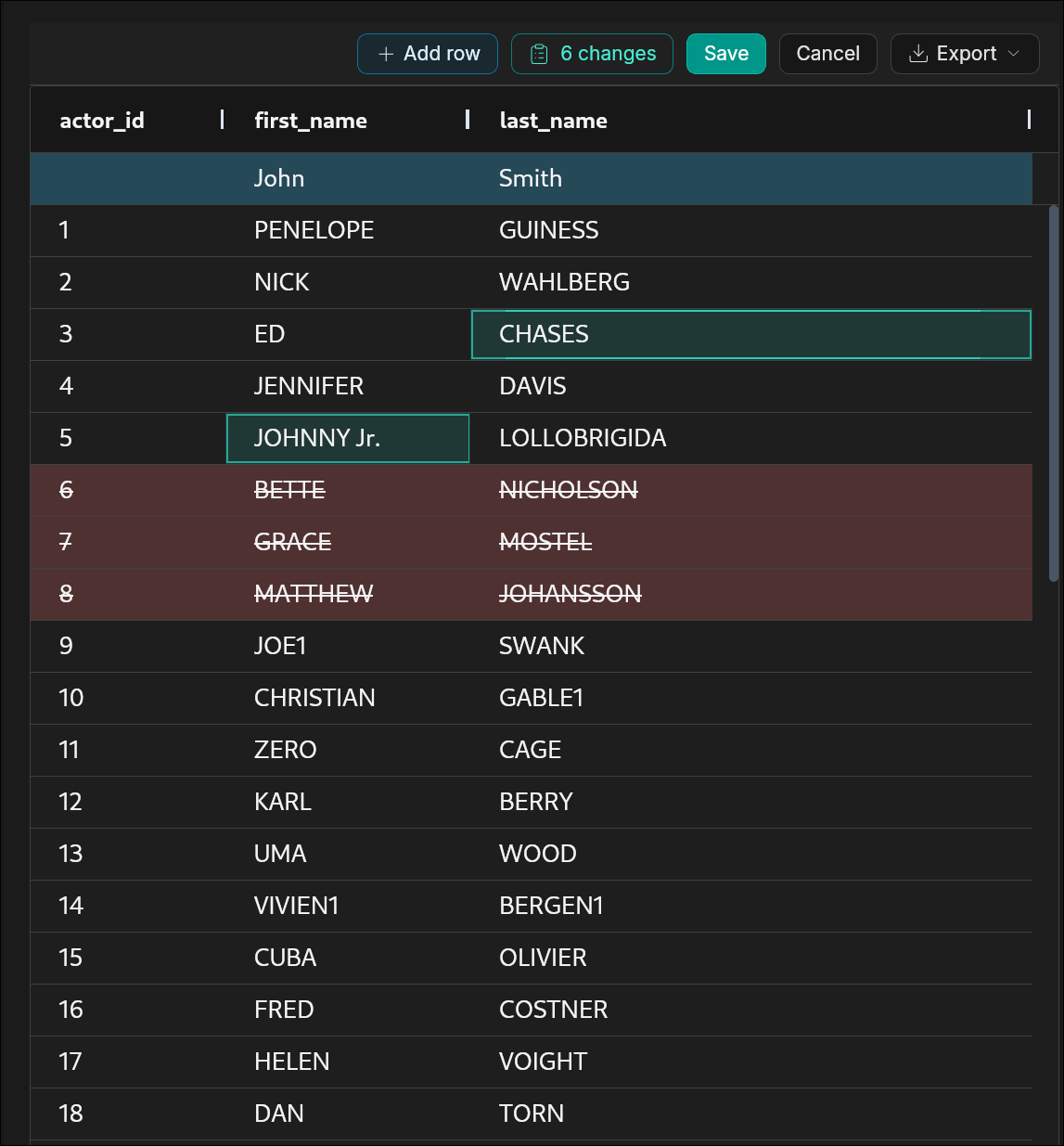Select the first_name column header
The image size is (1064, 1146).
click(311, 121)
